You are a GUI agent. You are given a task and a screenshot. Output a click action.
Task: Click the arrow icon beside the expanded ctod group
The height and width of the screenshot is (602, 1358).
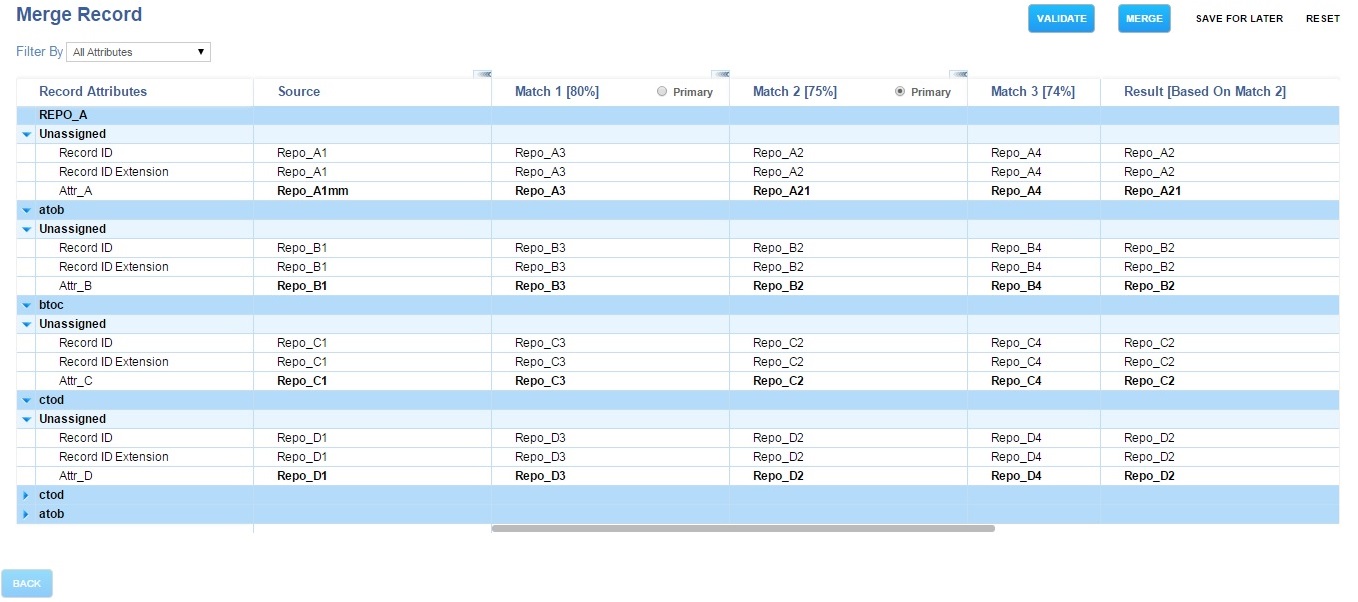click(27, 400)
